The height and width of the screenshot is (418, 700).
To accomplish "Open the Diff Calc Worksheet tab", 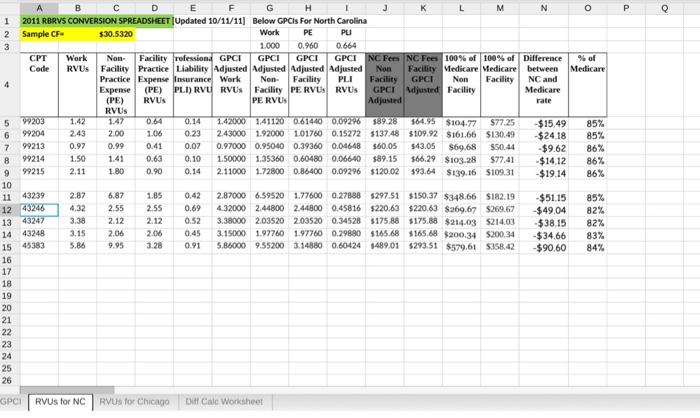I will 224,401.
